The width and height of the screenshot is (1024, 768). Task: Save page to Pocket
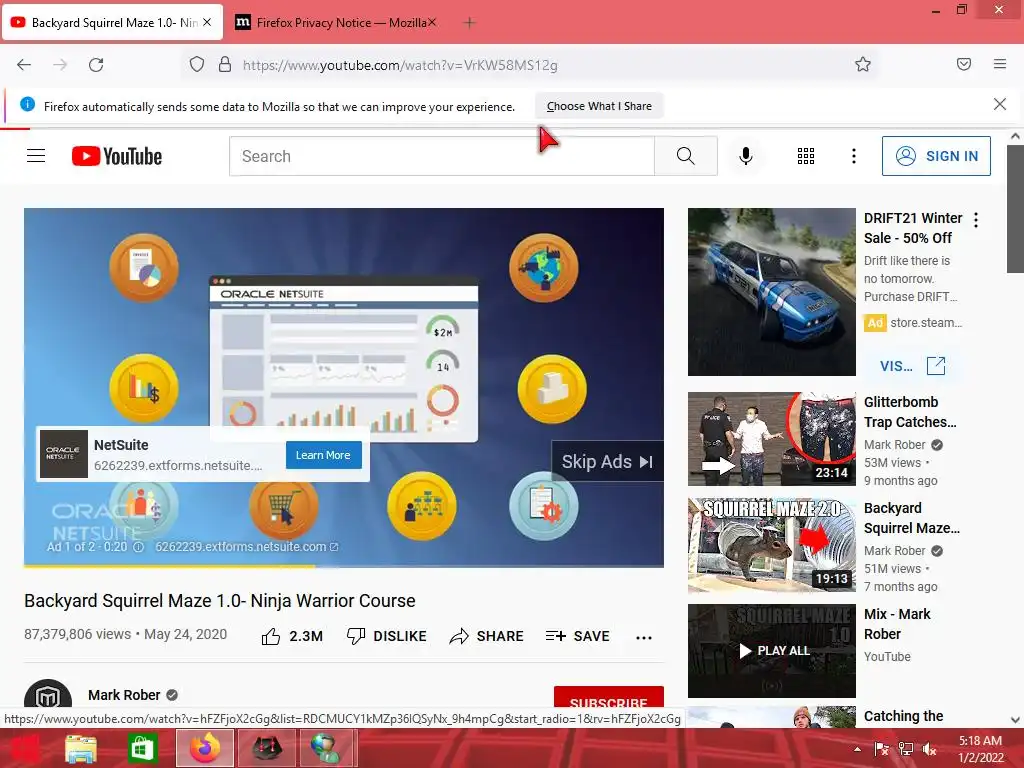tap(963, 64)
